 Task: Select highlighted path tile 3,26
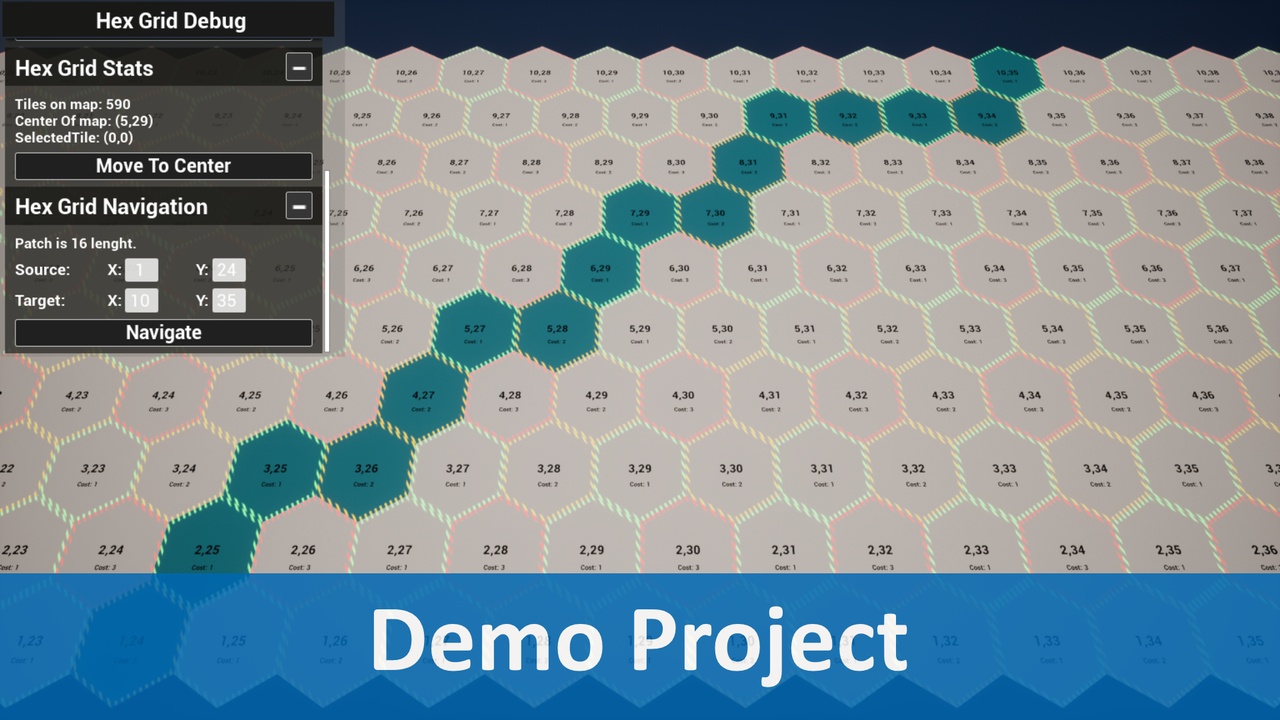pyautogui.click(x=367, y=472)
